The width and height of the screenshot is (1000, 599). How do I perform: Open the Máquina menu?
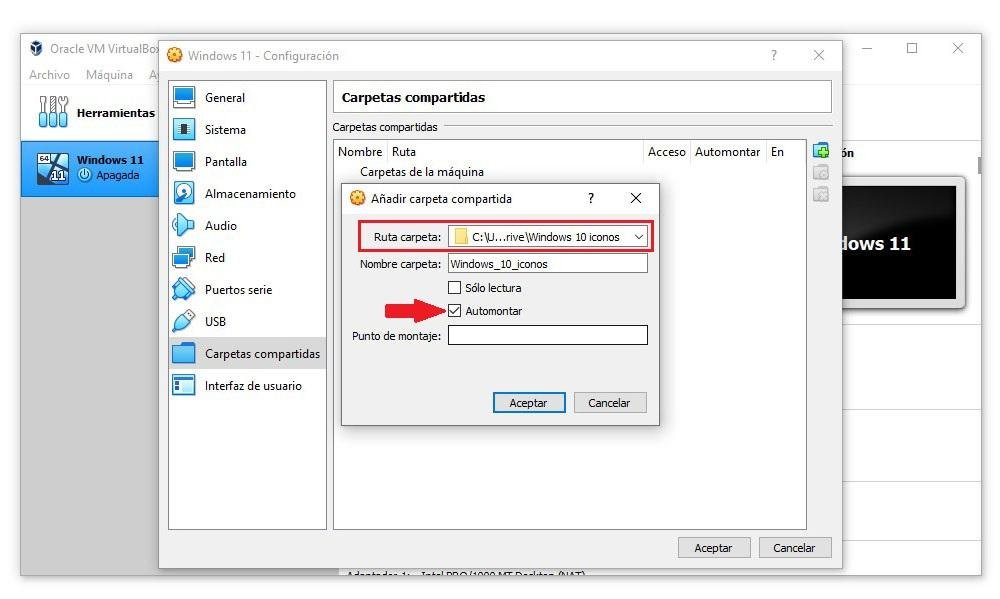pyautogui.click(x=109, y=75)
